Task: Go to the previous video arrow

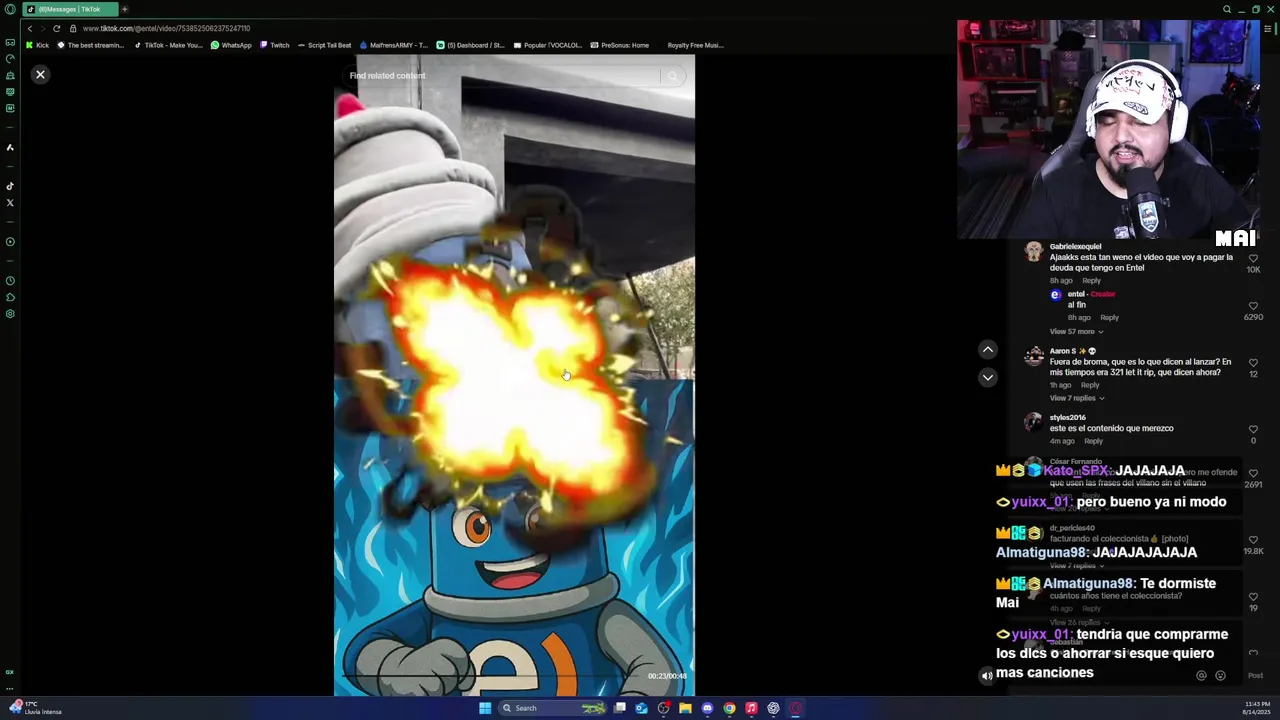Action: click(987, 349)
